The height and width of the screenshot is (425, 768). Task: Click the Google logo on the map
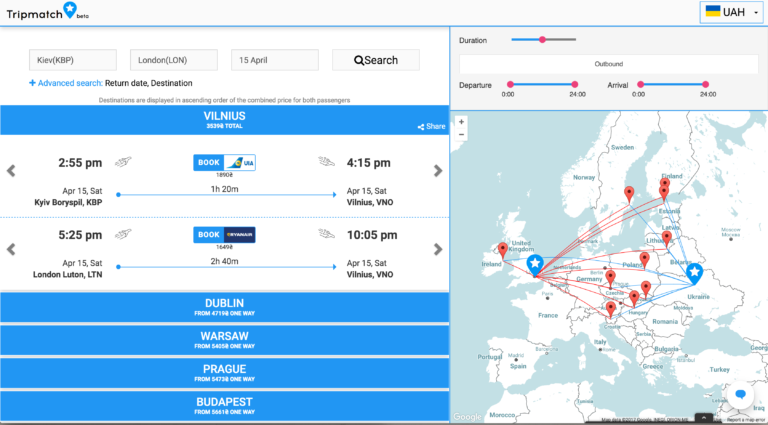(x=467, y=417)
